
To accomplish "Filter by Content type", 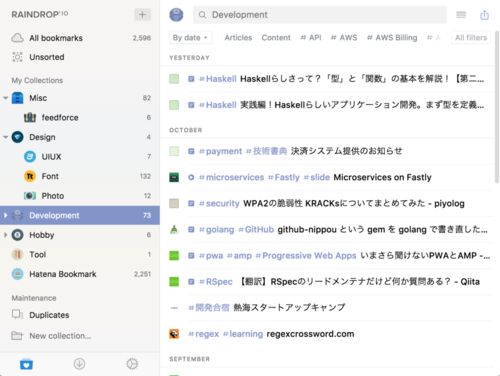I will coord(276,38).
